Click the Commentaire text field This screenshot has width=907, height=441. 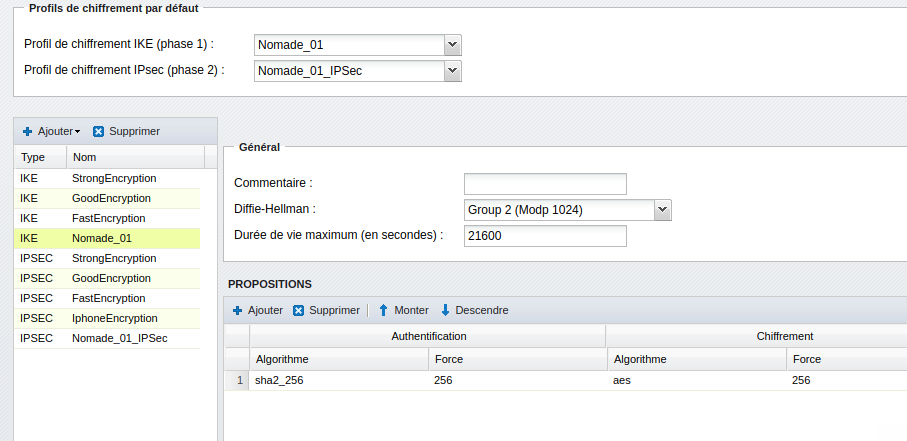click(545, 183)
